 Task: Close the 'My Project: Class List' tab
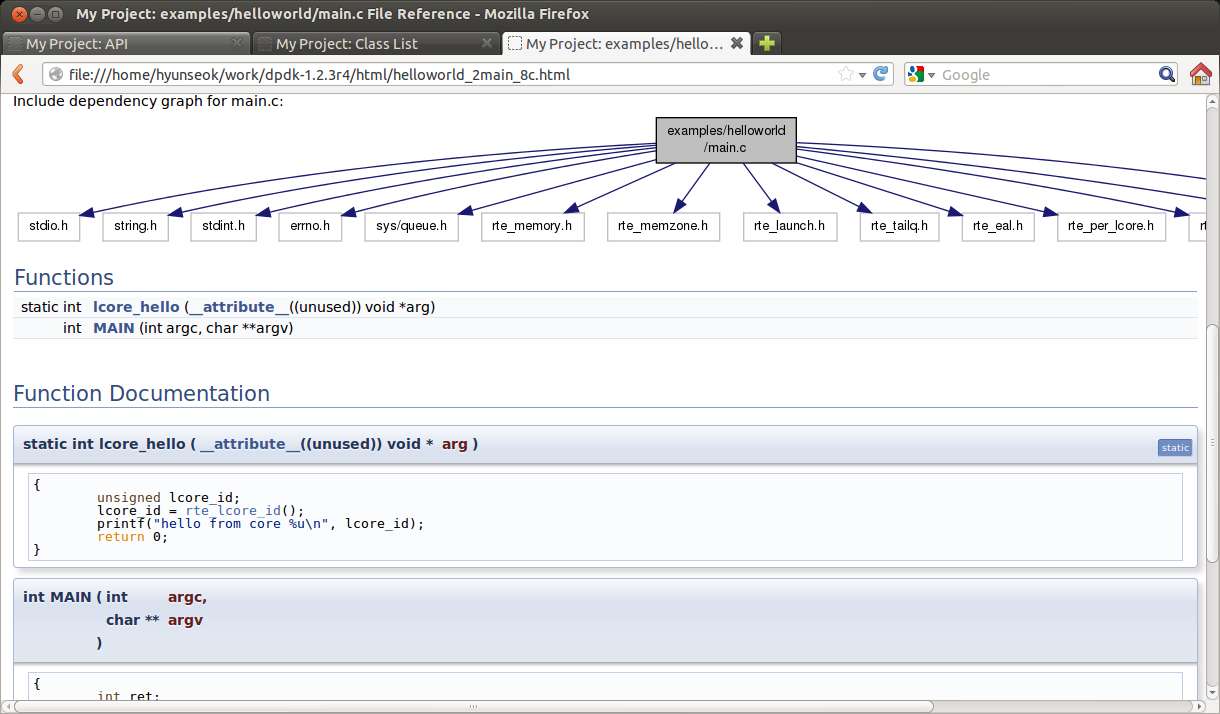(487, 44)
